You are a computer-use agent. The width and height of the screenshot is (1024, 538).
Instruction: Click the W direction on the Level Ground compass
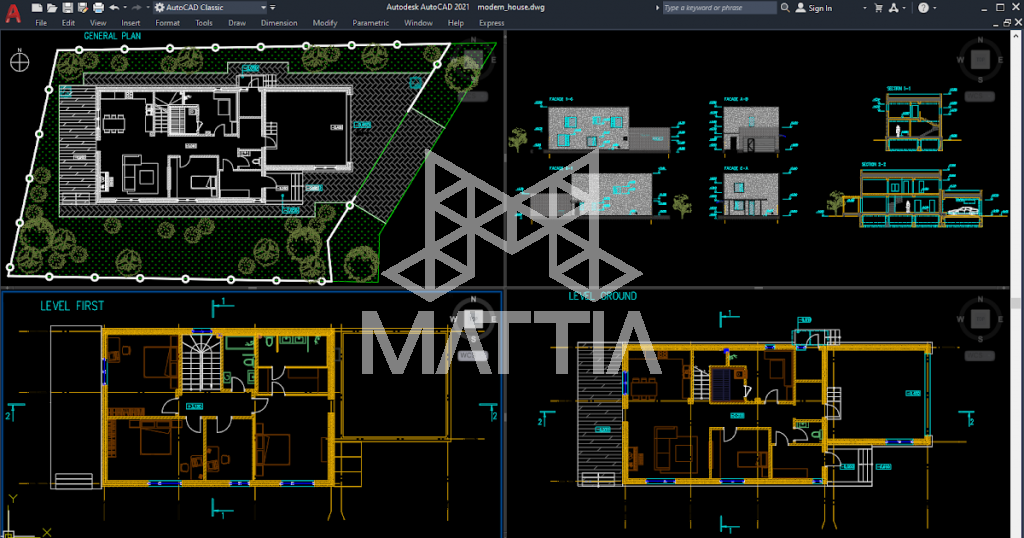click(961, 320)
